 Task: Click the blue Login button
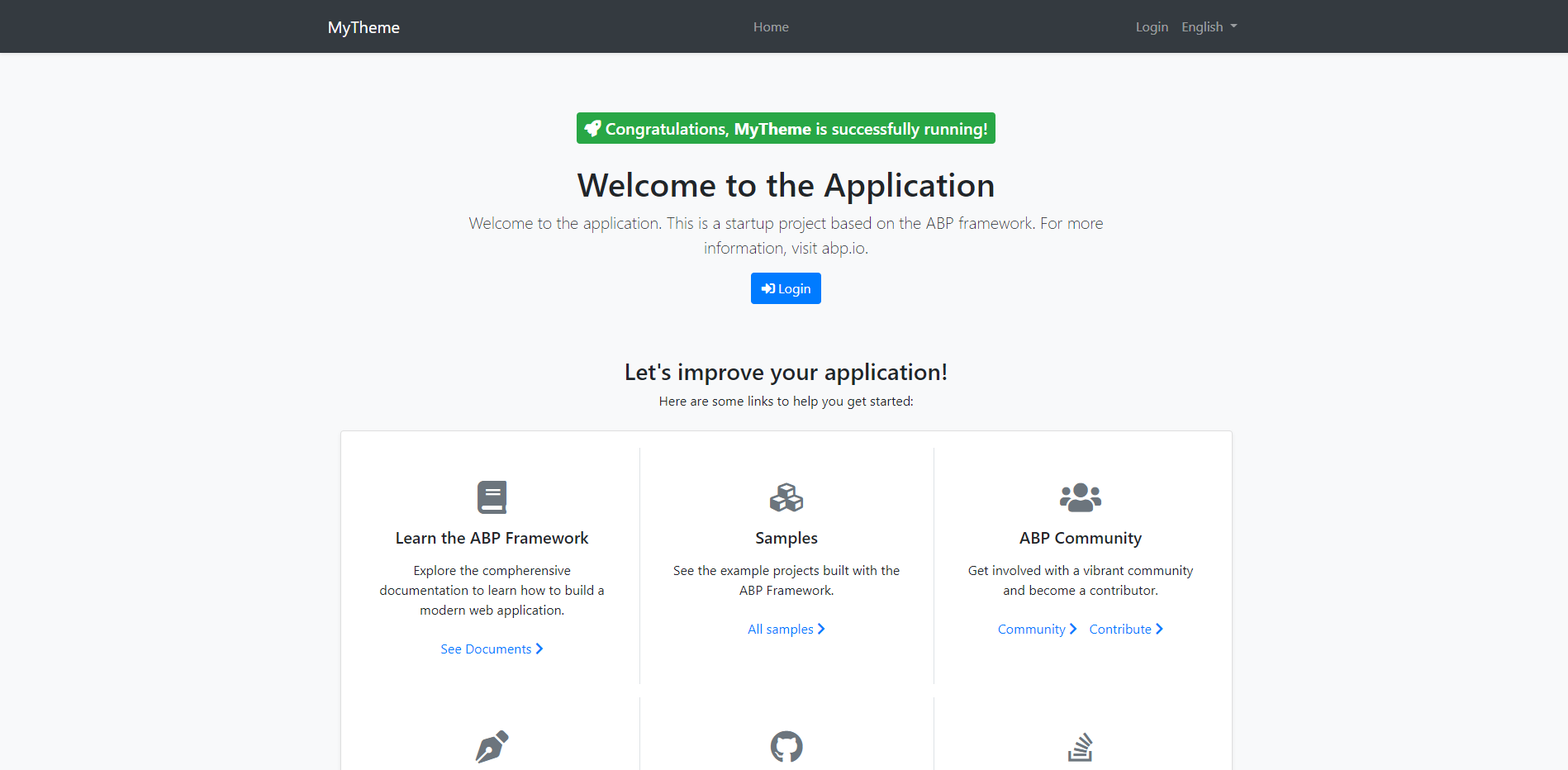786,288
